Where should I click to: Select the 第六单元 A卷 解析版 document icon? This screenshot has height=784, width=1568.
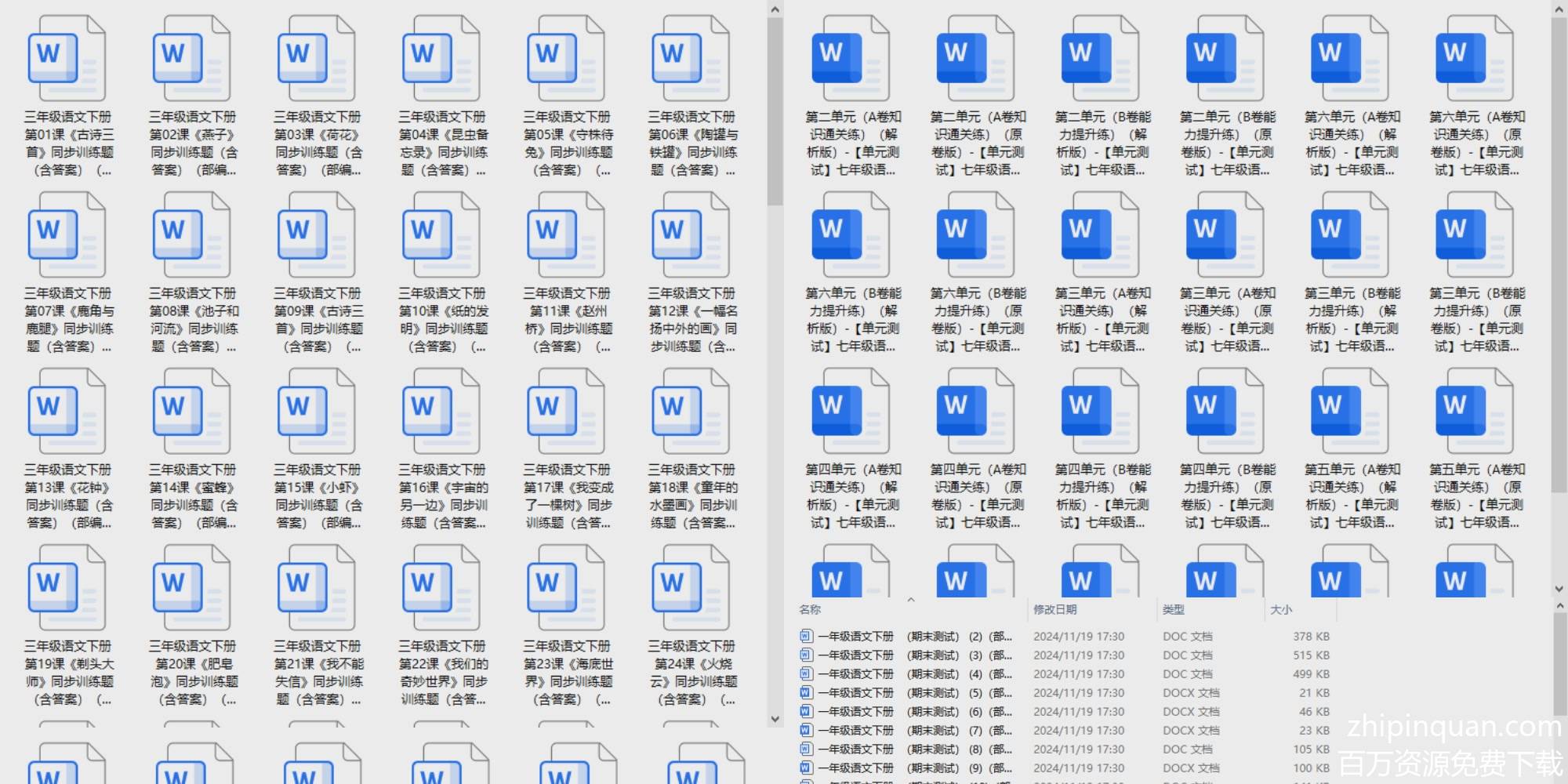click(x=1349, y=59)
